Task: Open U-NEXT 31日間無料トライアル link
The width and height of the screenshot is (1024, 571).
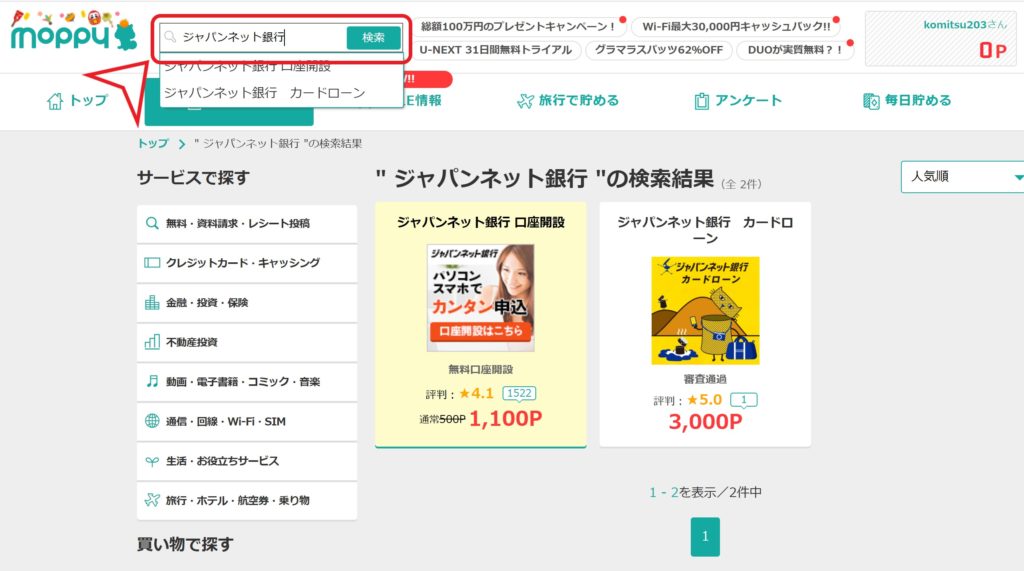Action: click(x=496, y=50)
